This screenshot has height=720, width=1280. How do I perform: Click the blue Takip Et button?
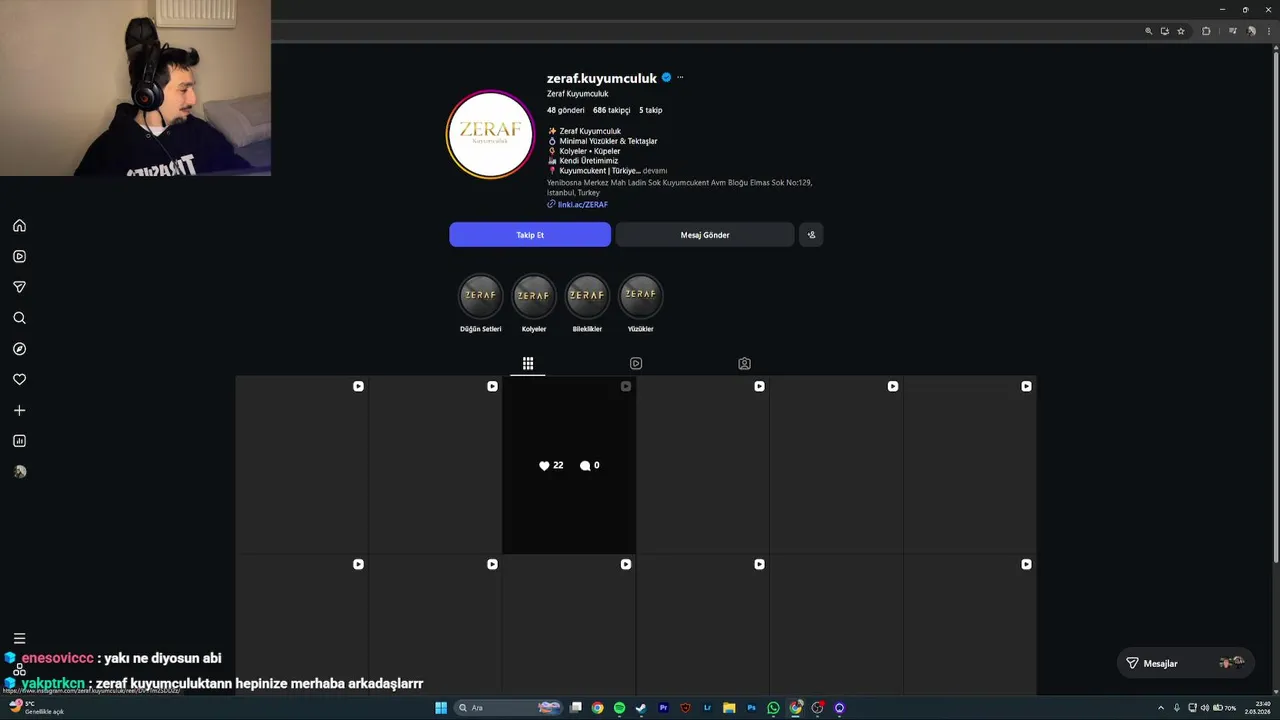tap(530, 235)
